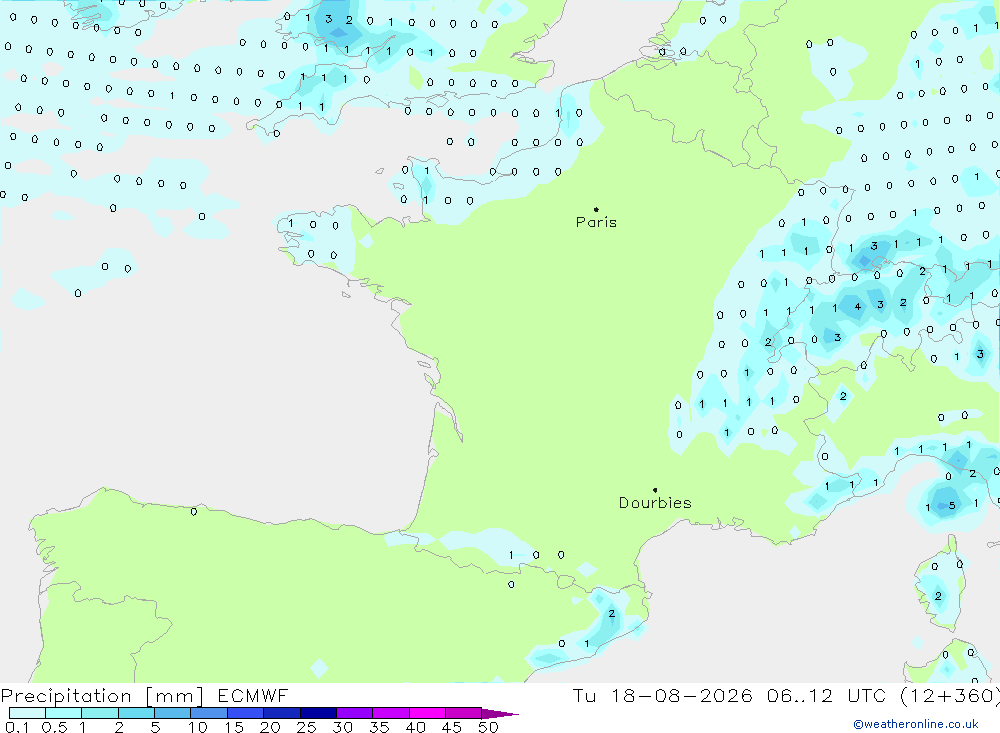Click the value 2 on Corsica island

point(938,596)
